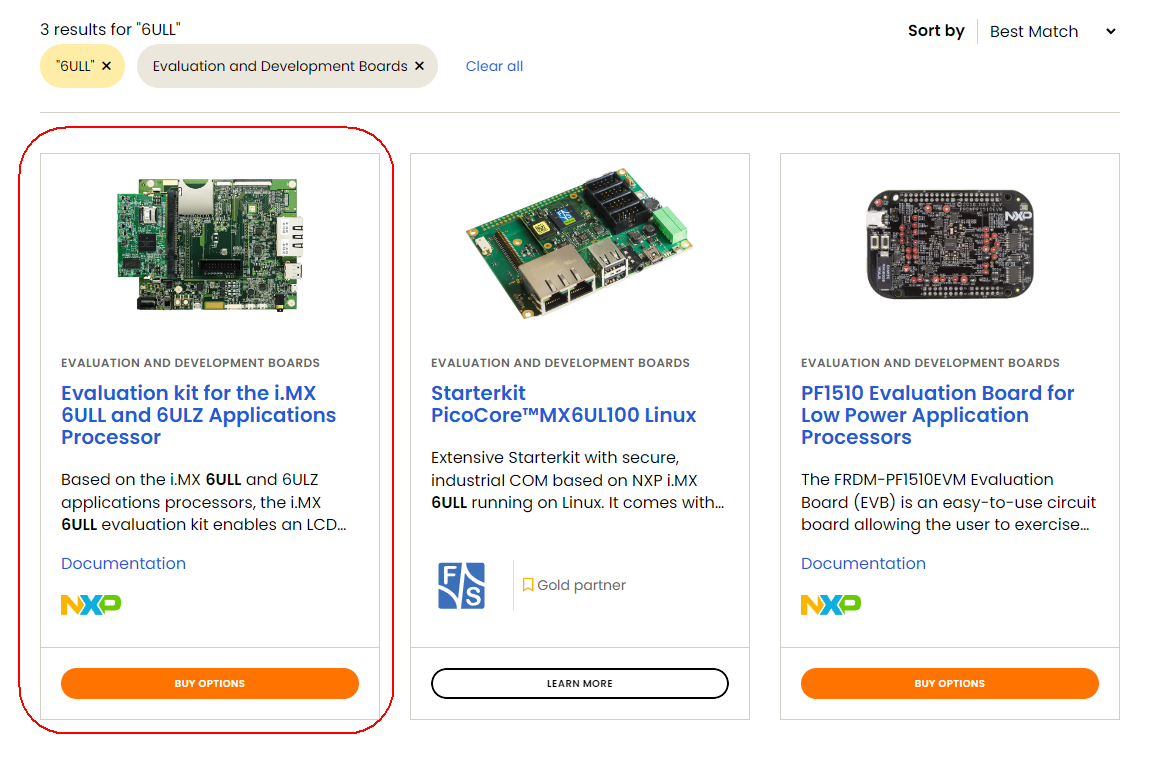This screenshot has width=1154, height=767.
Task: Click the Gold partner text
Action: pos(581,585)
